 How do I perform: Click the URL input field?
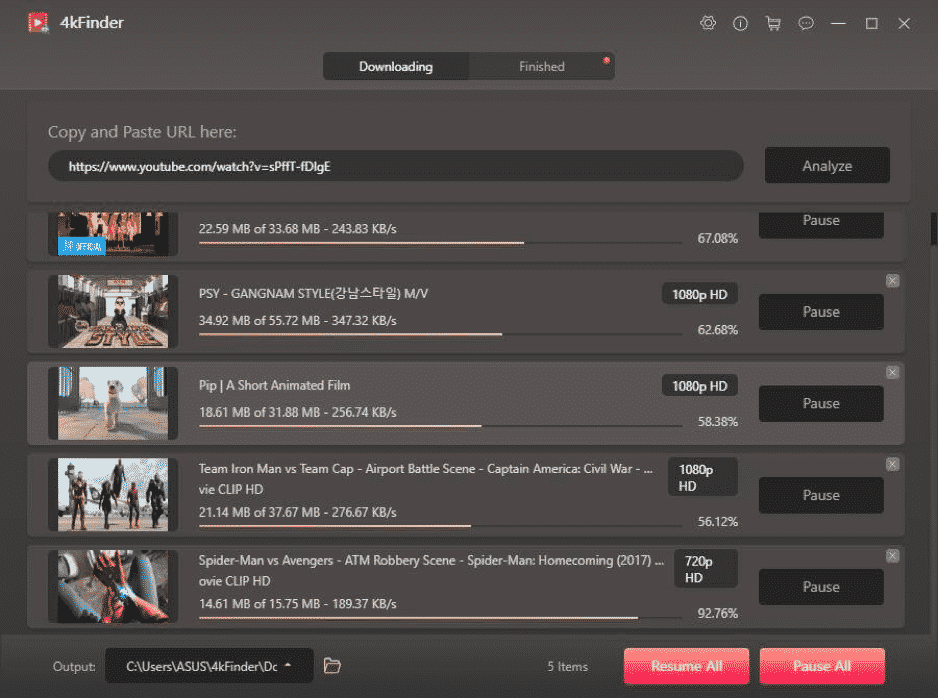coord(395,165)
